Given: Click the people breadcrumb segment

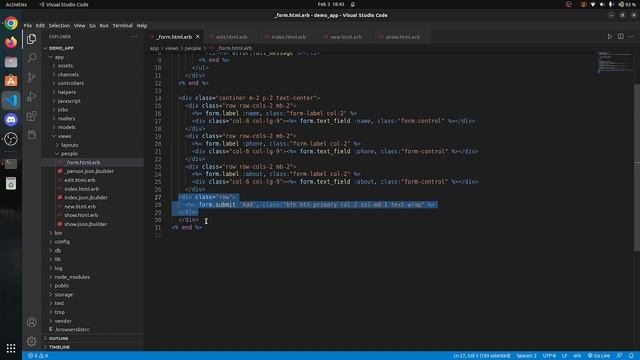Looking at the screenshot, I should coord(193,48).
